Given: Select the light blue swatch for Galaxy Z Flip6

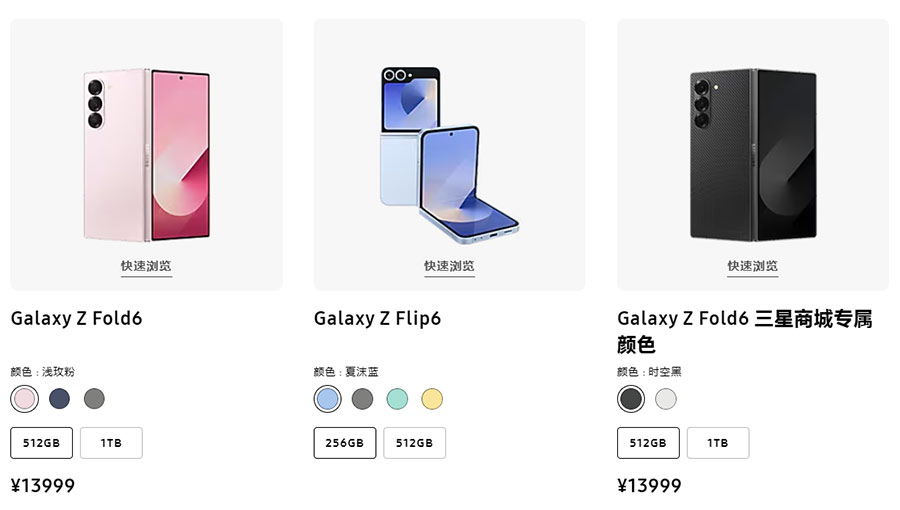Looking at the screenshot, I should point(328,399).
